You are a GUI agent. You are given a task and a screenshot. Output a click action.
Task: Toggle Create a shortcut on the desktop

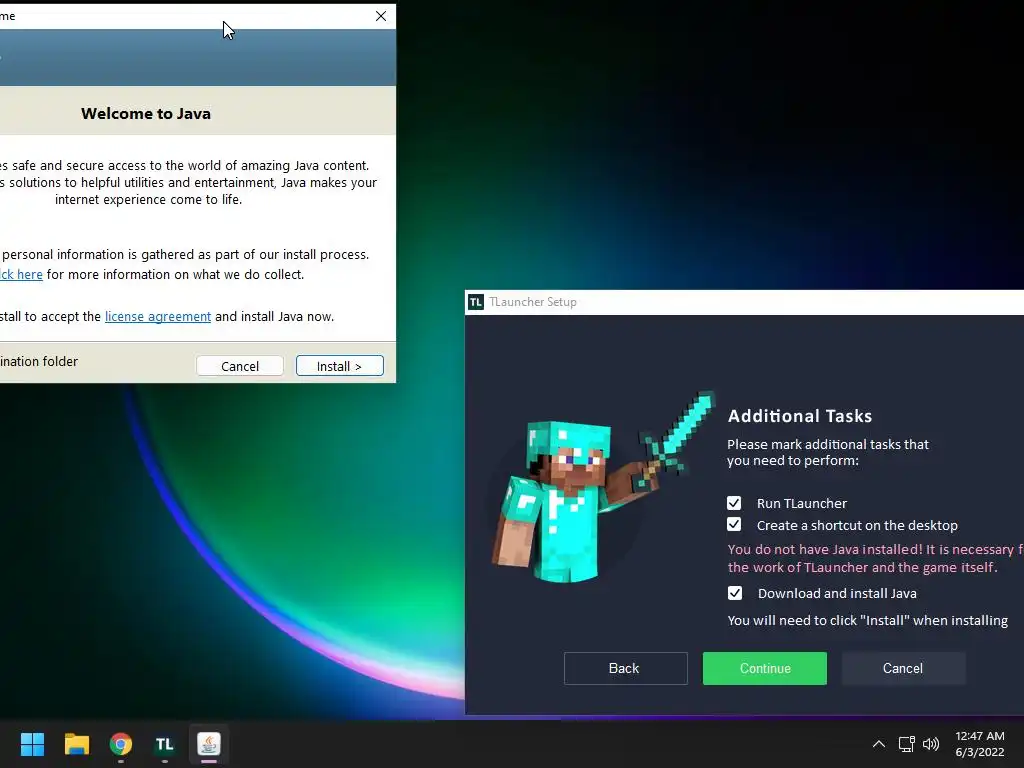[x=734, y=524]
